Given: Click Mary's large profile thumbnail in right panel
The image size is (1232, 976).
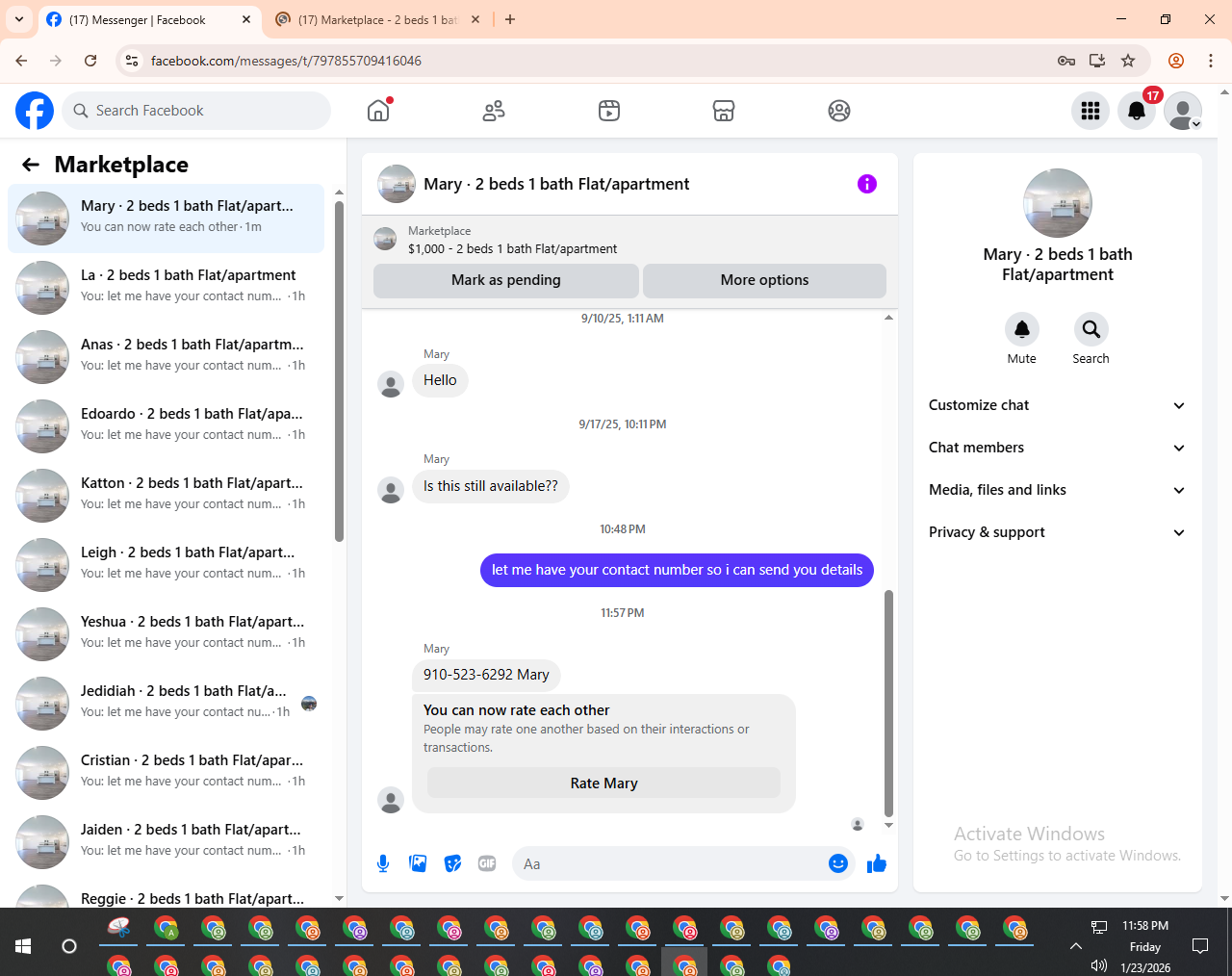Looking at the screenshot, I should [1058, 203].
